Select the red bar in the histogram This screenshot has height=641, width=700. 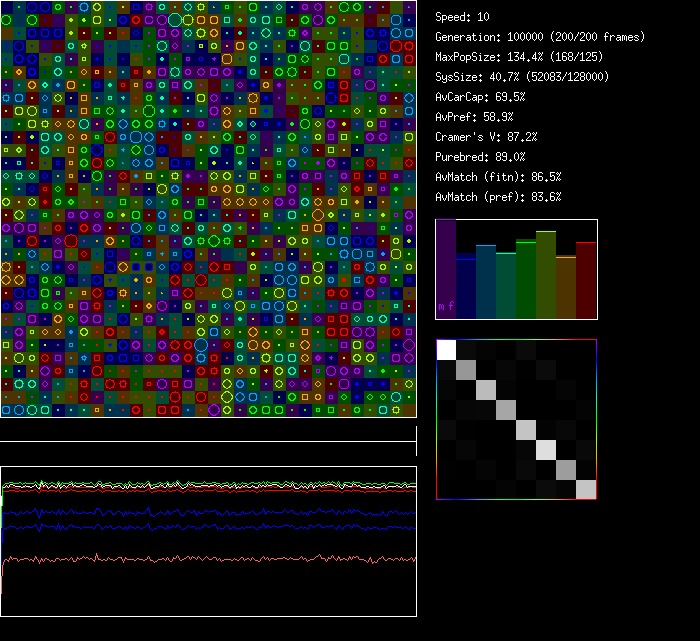click(x=586, y=280)
